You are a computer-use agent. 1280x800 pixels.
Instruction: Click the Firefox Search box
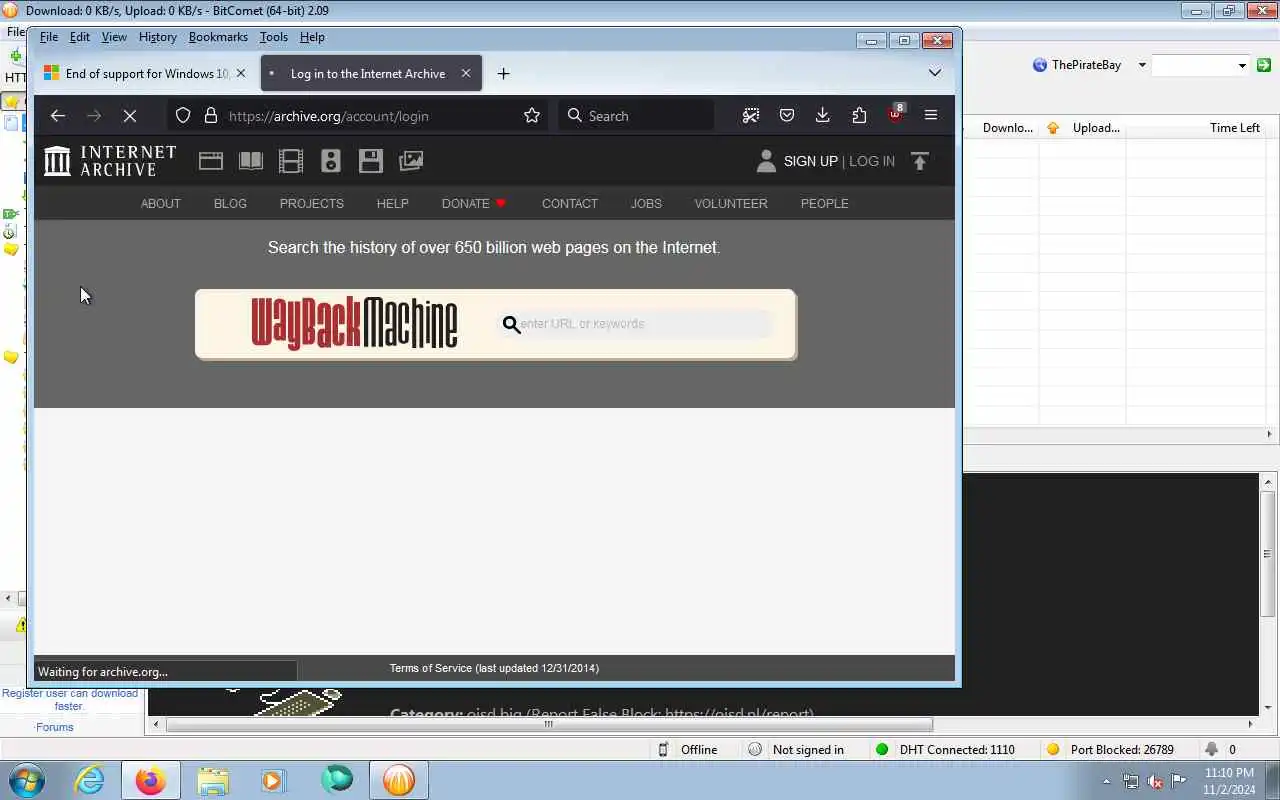(636, 116)
